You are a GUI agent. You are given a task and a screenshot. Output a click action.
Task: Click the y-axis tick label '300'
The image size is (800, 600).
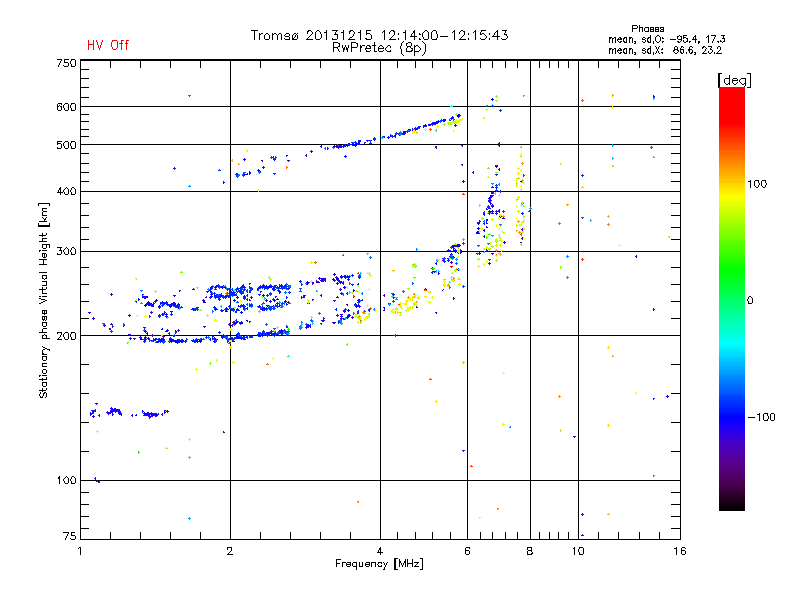[x=66, y=251]
